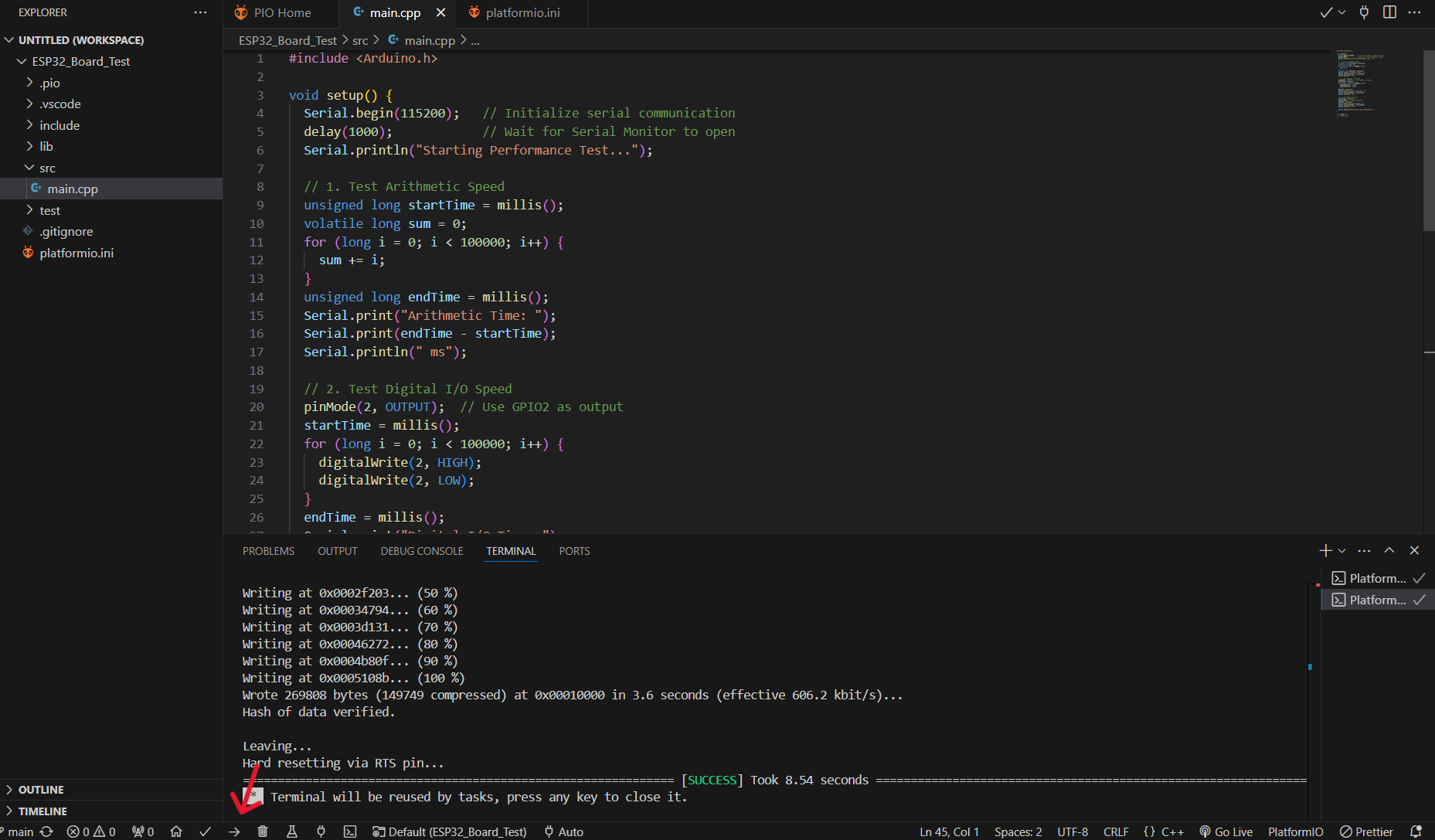Image resolution: width=1435 pixels, height=840 pixels.
Task: Click the PlatformIO Upload arrow icon
Action: point(234,831)
